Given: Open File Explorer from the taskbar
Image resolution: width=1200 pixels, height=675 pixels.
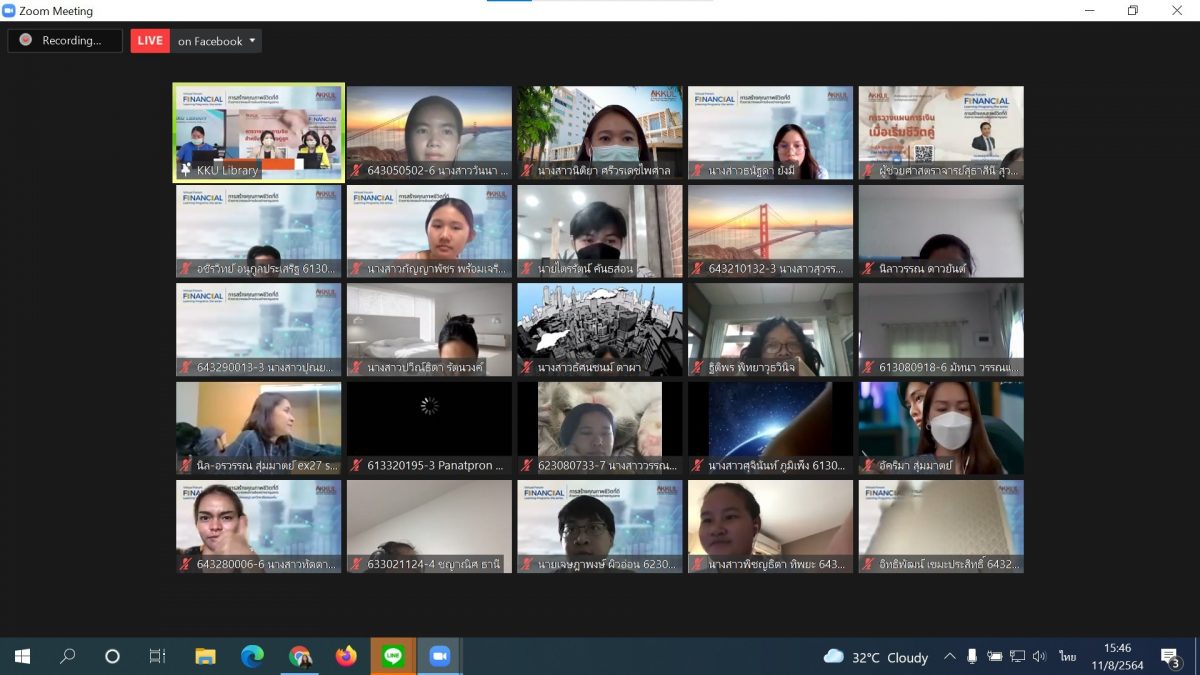Looking at the screenshot, I should tap(205, 656).
